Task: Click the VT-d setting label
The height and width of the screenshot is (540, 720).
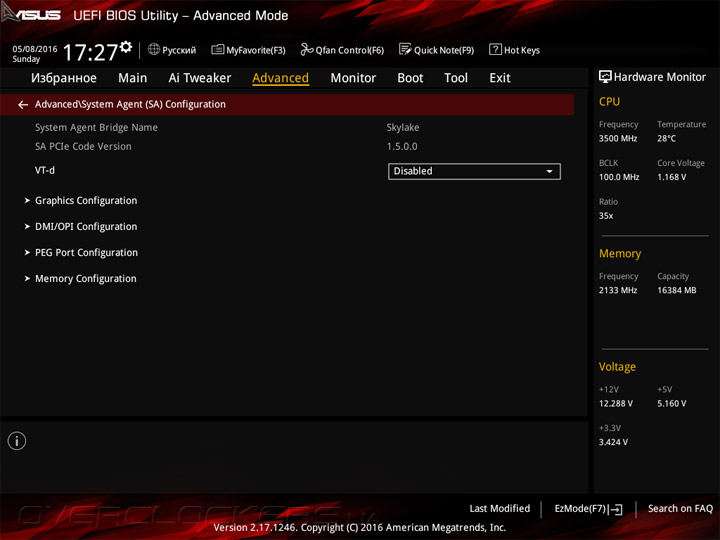Action: 45,170
